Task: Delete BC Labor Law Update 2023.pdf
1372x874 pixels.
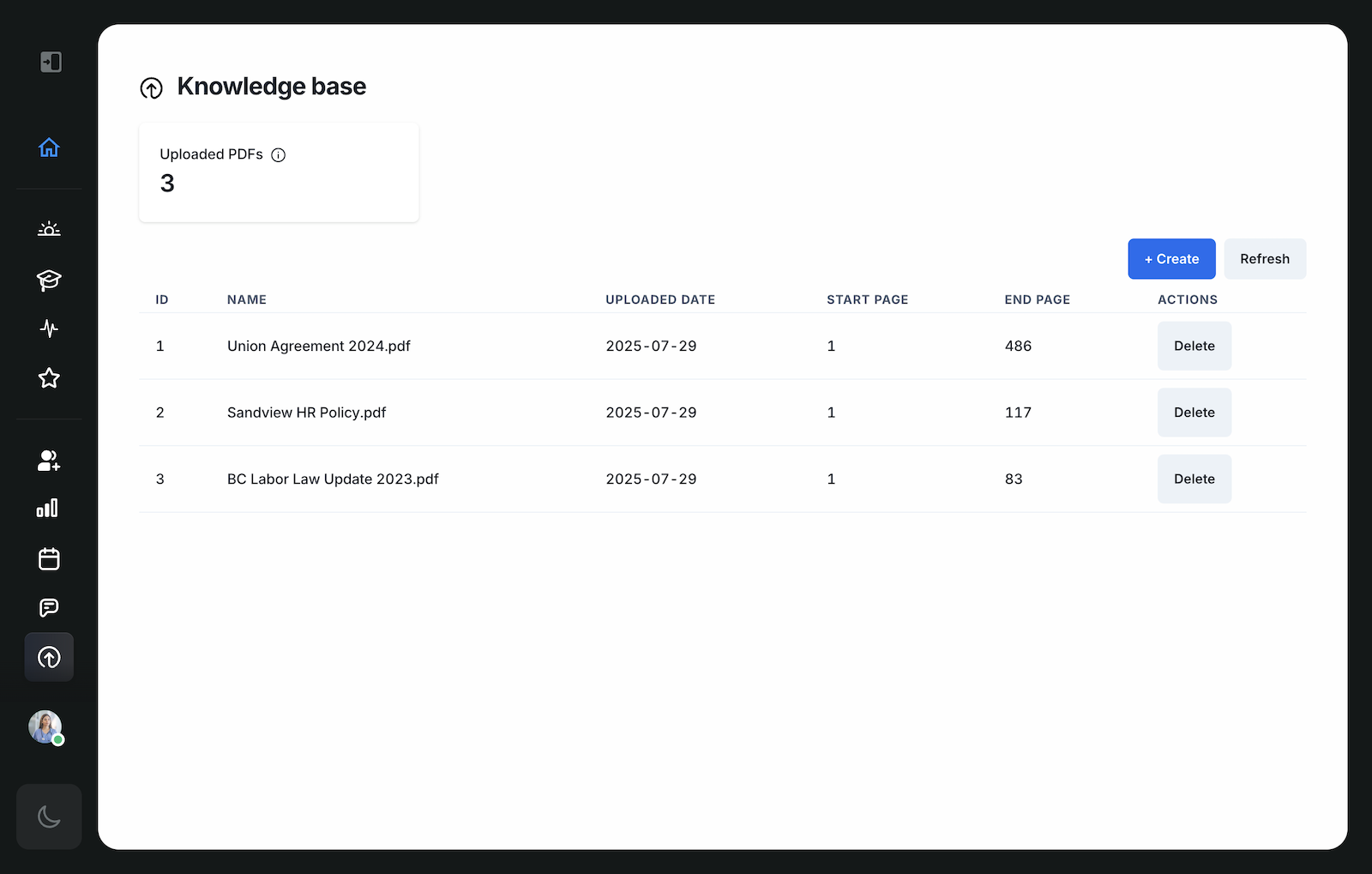Action: tap(1194, 479)
